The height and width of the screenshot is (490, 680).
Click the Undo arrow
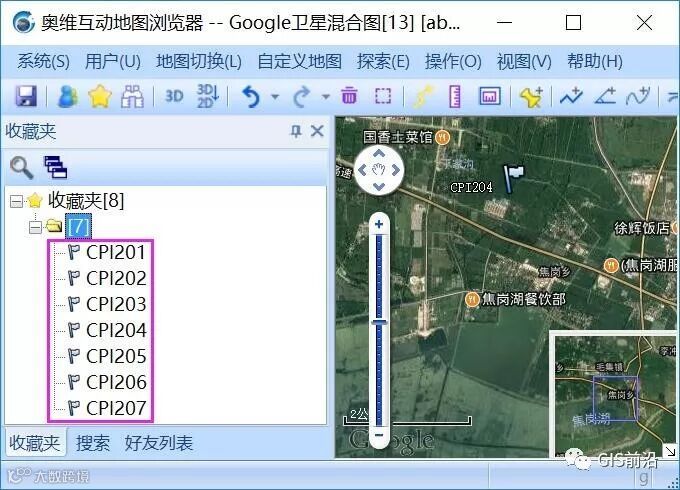point(251,96)
